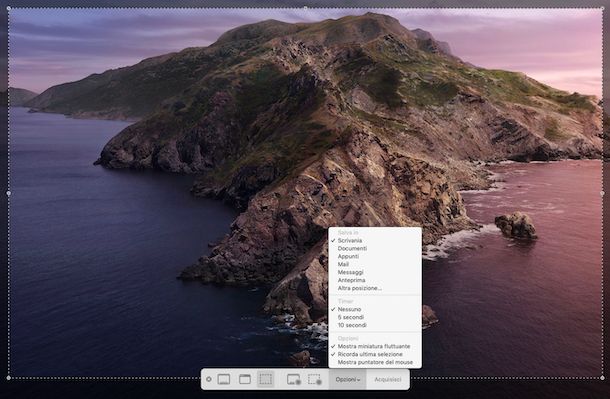Select the capture selected portion icon
The image size is (610, 399).
tap(266, 379)
